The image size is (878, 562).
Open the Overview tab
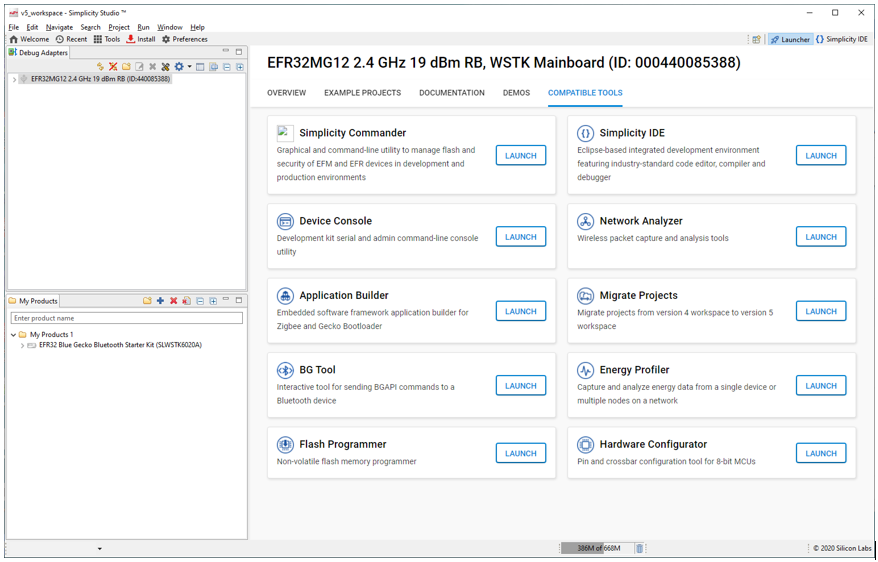tap(287, 93)
